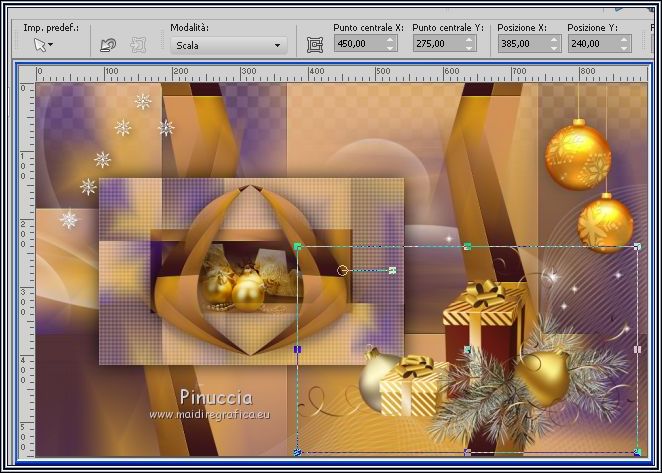Click the greyed perspective correction icon
This screenshot has height=473, width=662.
[138, 44]
